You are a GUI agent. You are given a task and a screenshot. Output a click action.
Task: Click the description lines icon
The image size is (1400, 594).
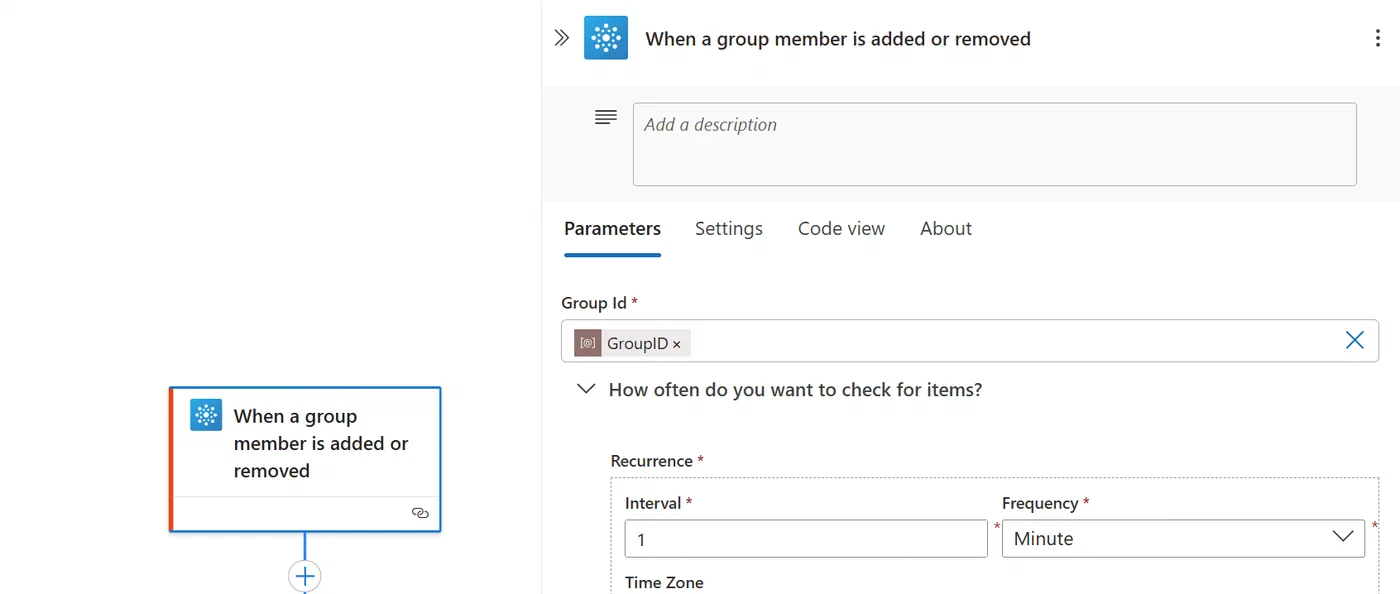click(x=606, y=117)
